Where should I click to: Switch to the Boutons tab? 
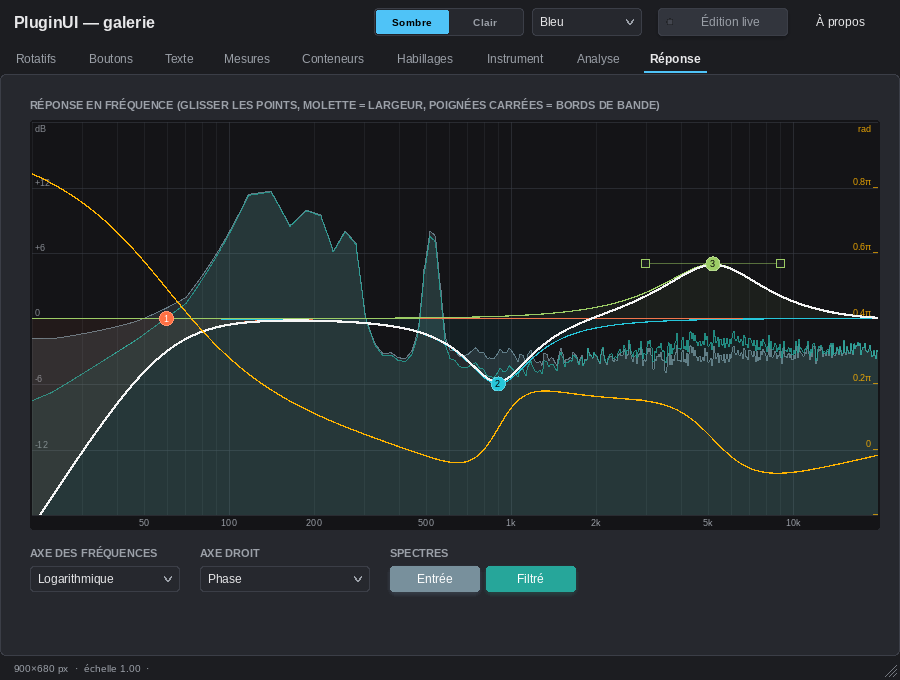pyautogui.click(x=111, y=59)
